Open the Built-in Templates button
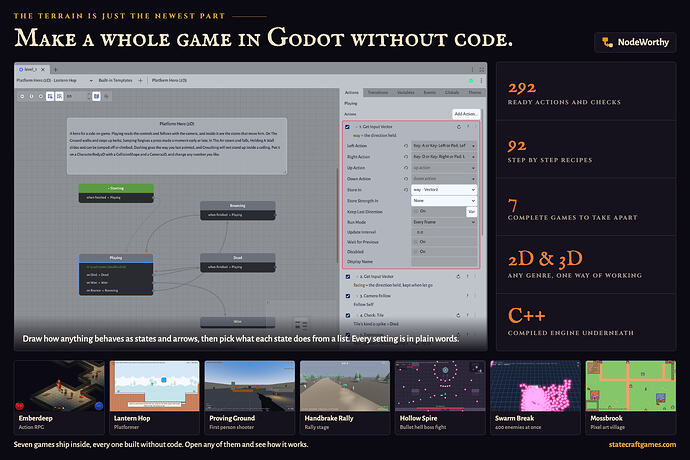 pyautogui.click(x=115, y=81)
